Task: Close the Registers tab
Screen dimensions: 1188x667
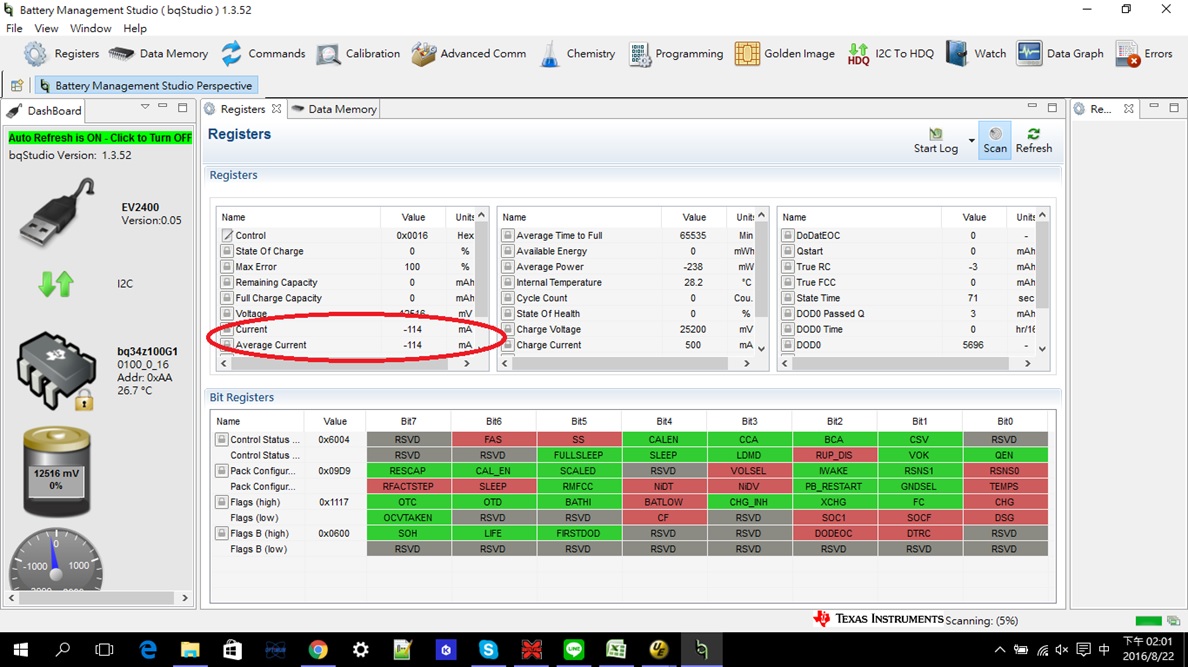Action: [x=277, y=109]
